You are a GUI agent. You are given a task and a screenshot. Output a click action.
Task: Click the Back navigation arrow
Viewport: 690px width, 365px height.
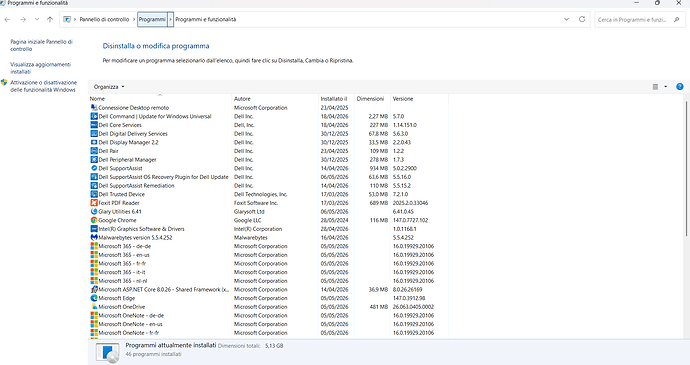click(7, 19)
